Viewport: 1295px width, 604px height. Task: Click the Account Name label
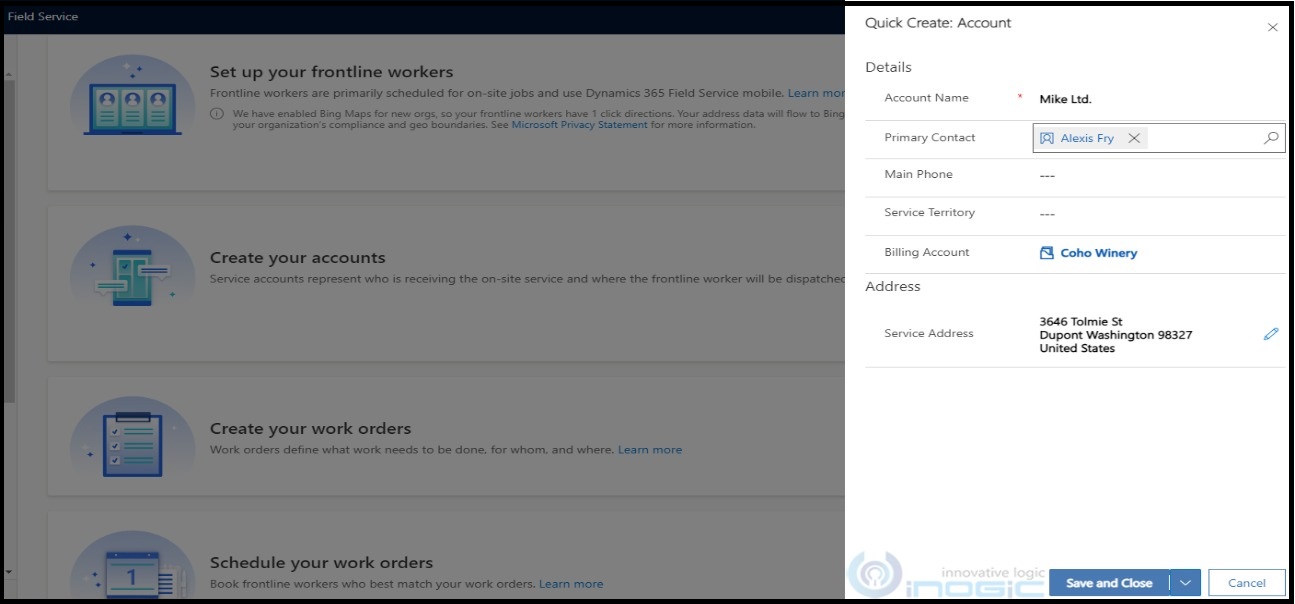(x=927, y=98)
